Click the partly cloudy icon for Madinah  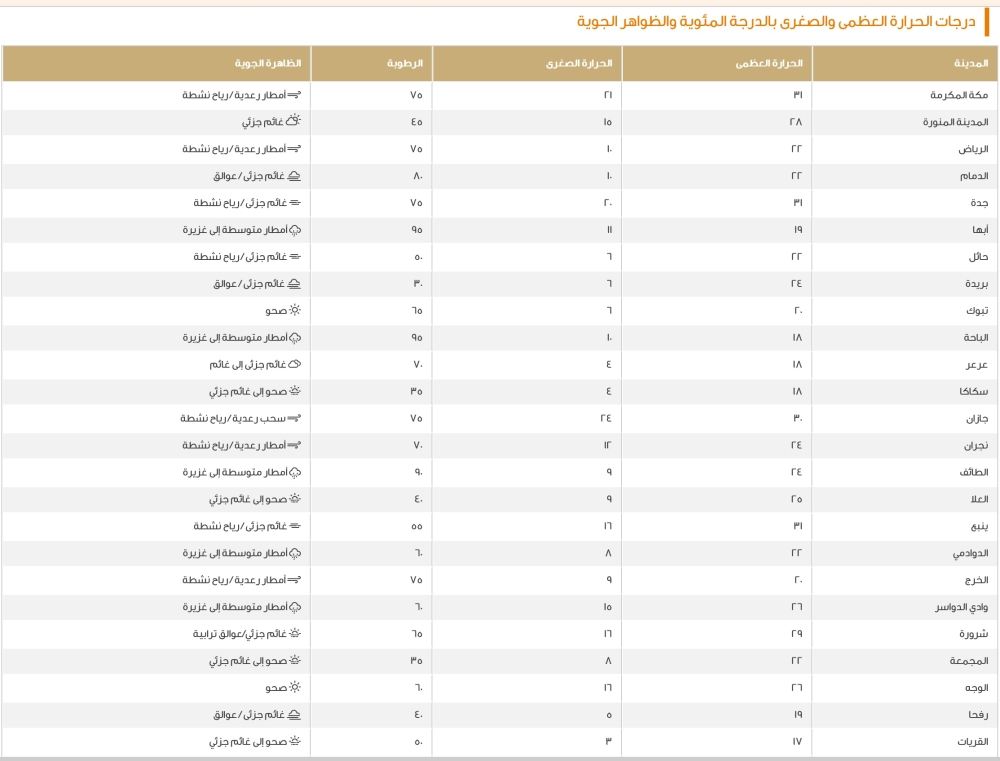pos(293,122)
